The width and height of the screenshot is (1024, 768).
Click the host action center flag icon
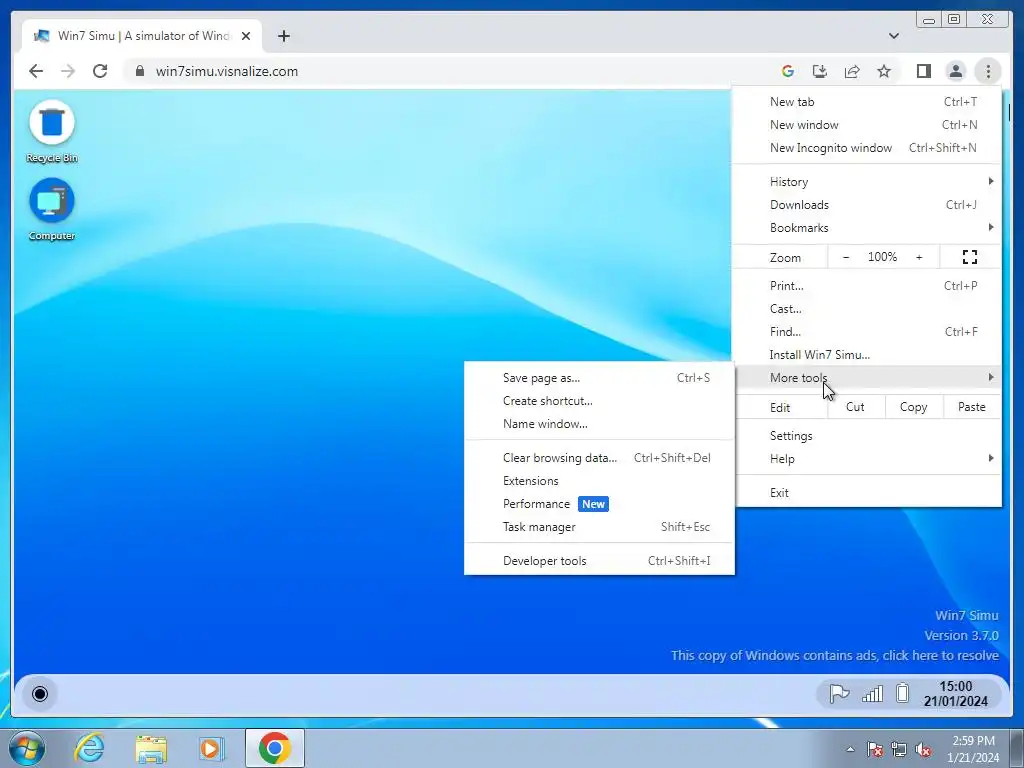[875, 749]
